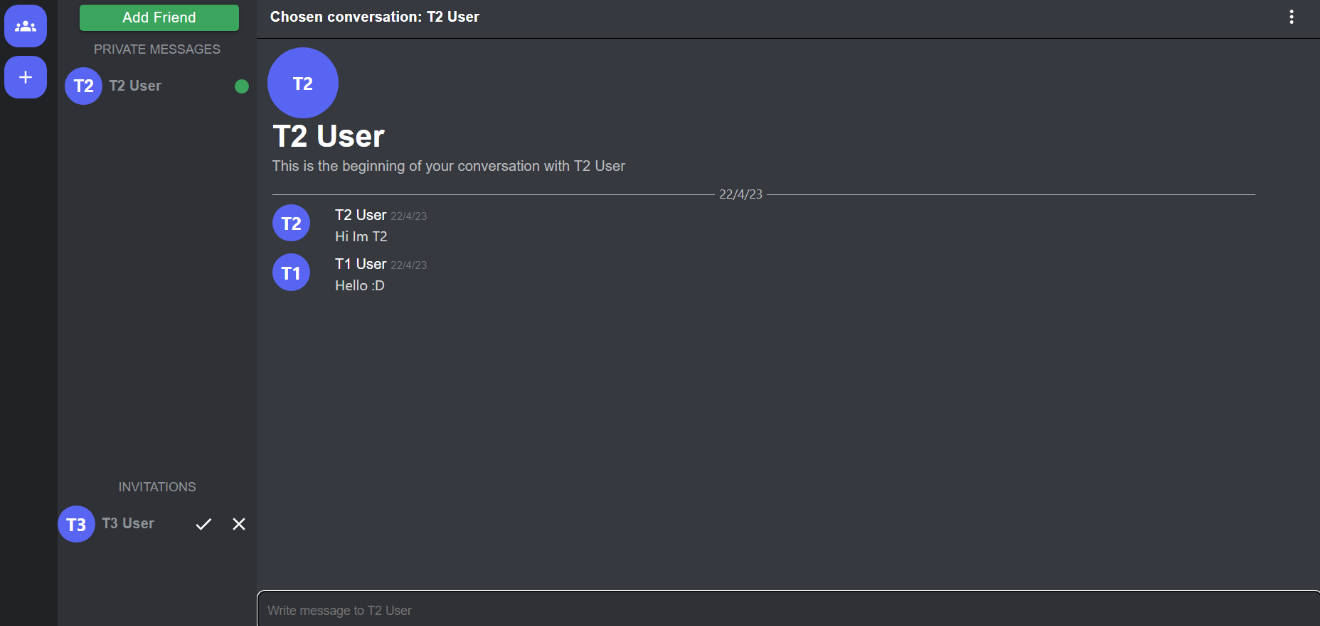
Task: Click T3 User name in invitations
Action: [128, 523]
